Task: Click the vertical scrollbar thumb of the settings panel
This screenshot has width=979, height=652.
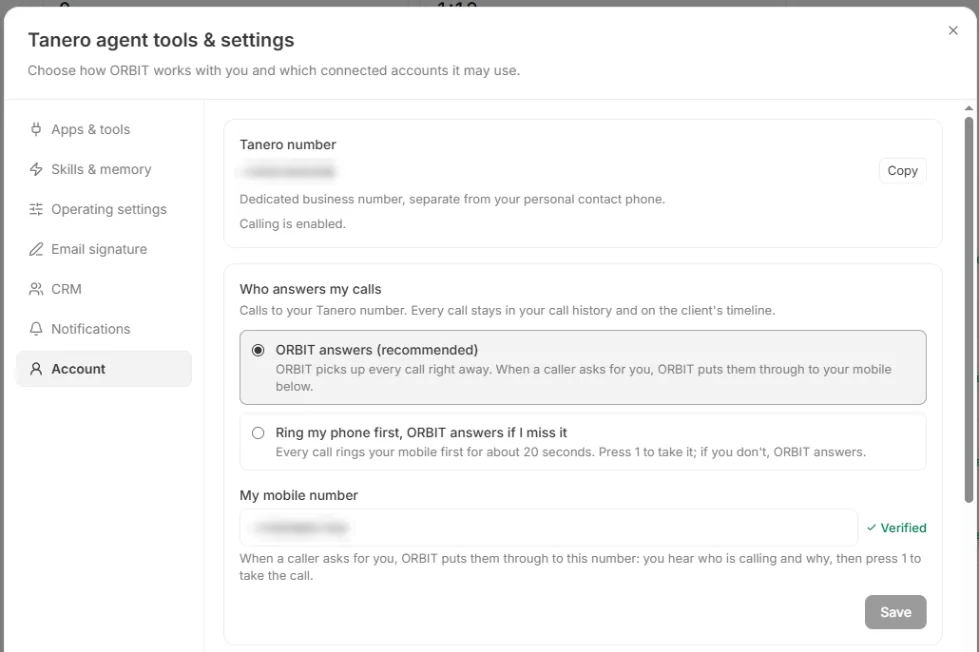Action: [968, 310]
